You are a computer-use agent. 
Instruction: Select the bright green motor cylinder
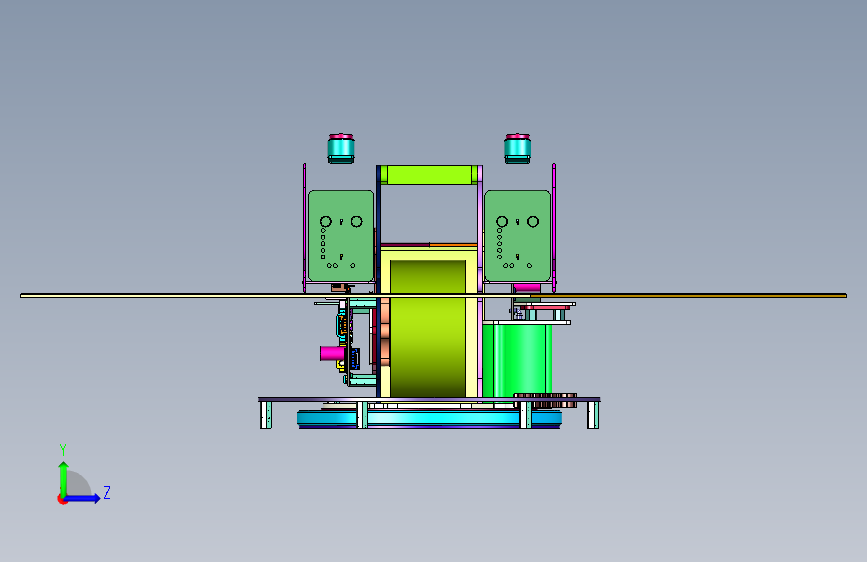coord(518,360)
